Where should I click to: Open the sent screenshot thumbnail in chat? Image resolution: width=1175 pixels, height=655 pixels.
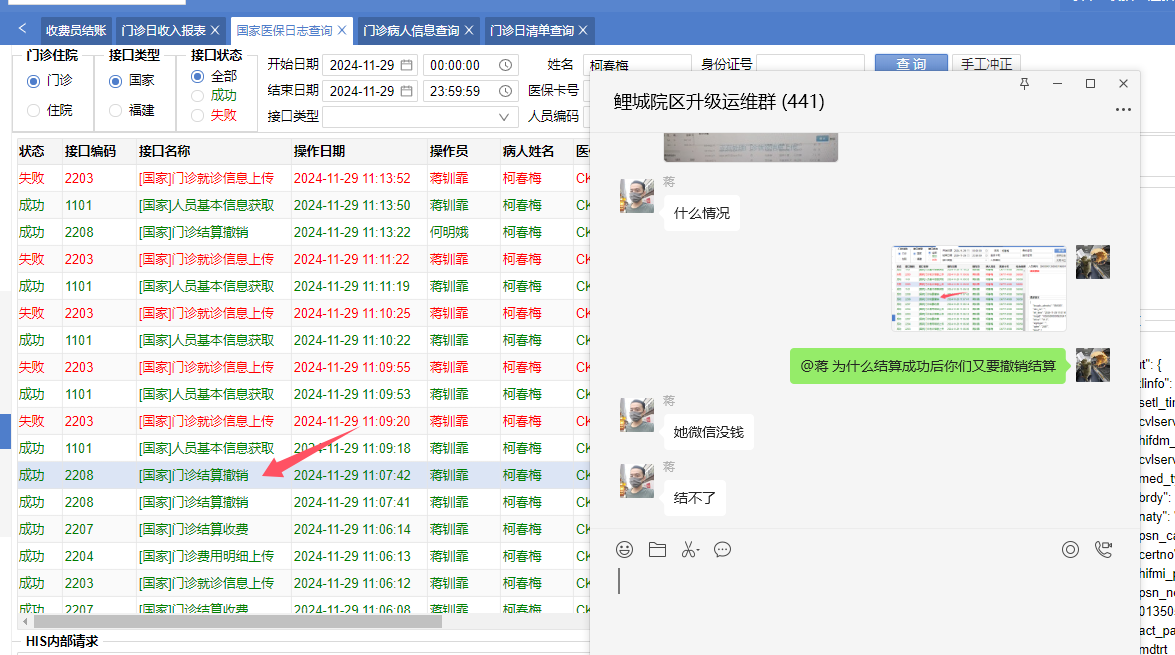coord(979,288)
